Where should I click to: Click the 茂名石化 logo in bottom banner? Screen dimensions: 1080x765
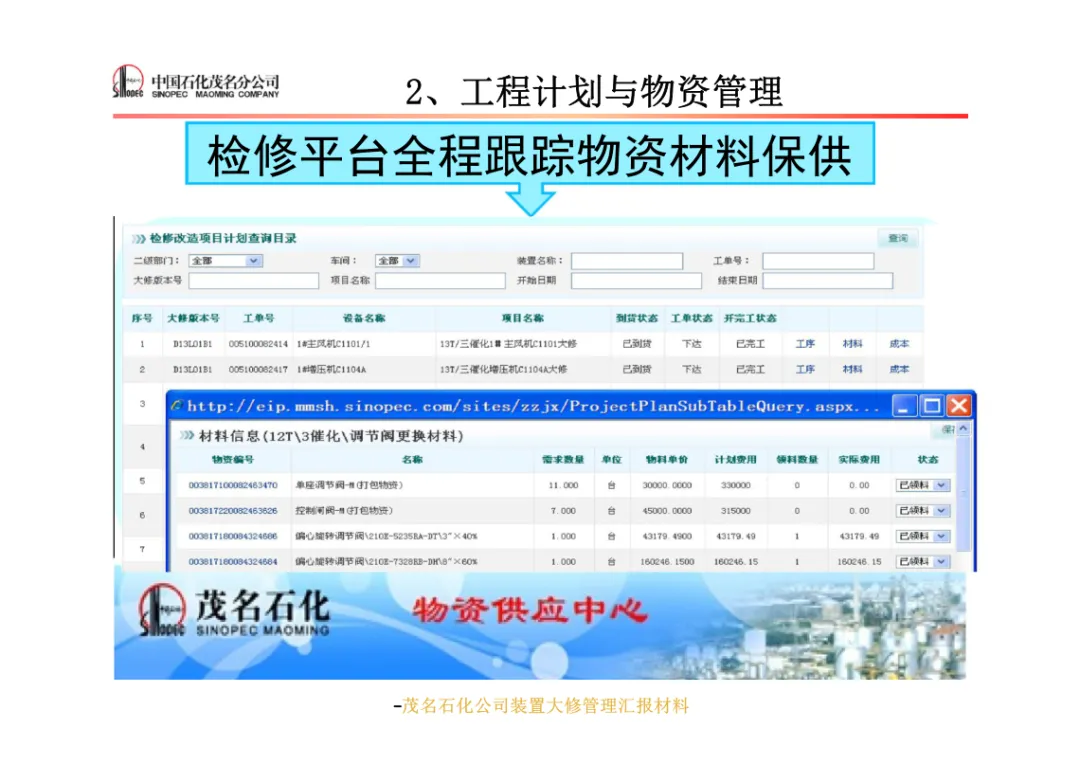234,610
